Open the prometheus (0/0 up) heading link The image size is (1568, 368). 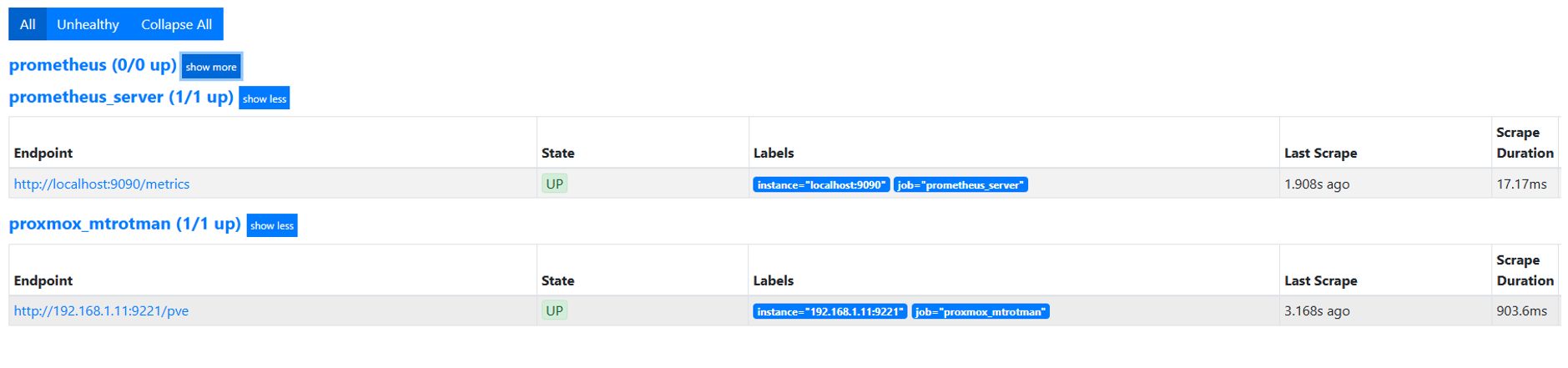[x=93, y=65]
